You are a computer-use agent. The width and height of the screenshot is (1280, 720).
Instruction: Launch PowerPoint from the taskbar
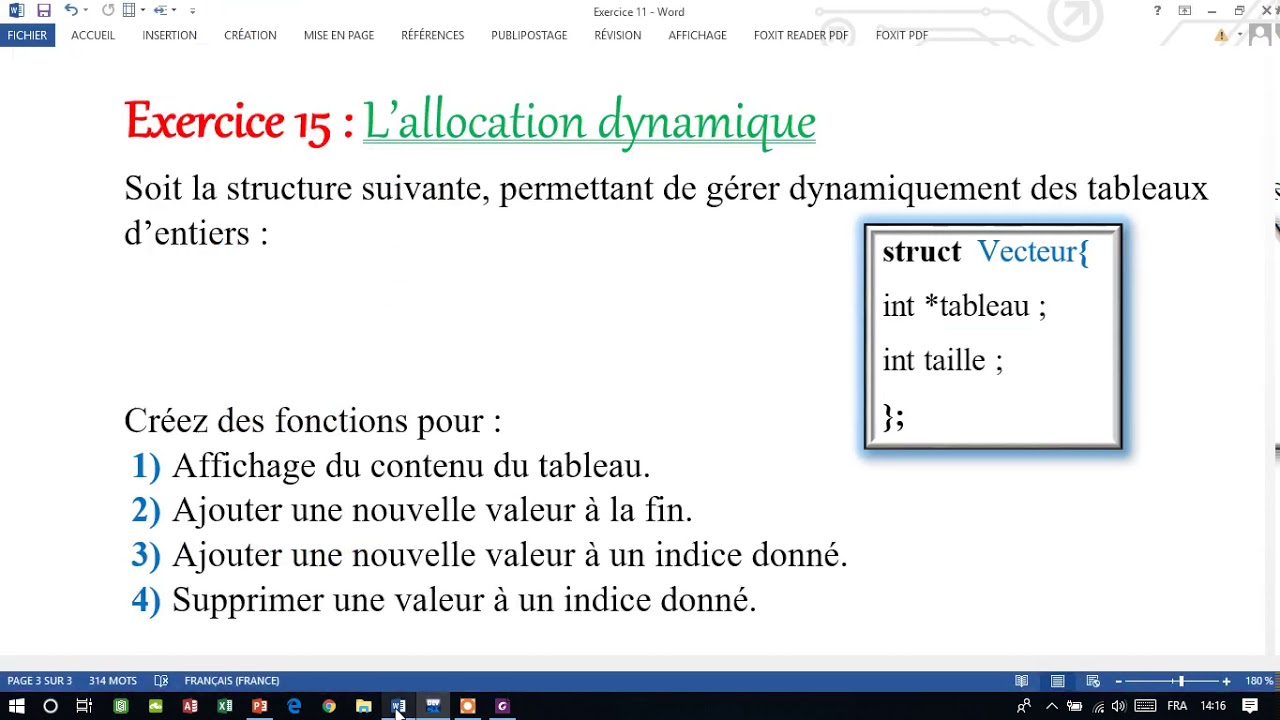coord(260,706)
